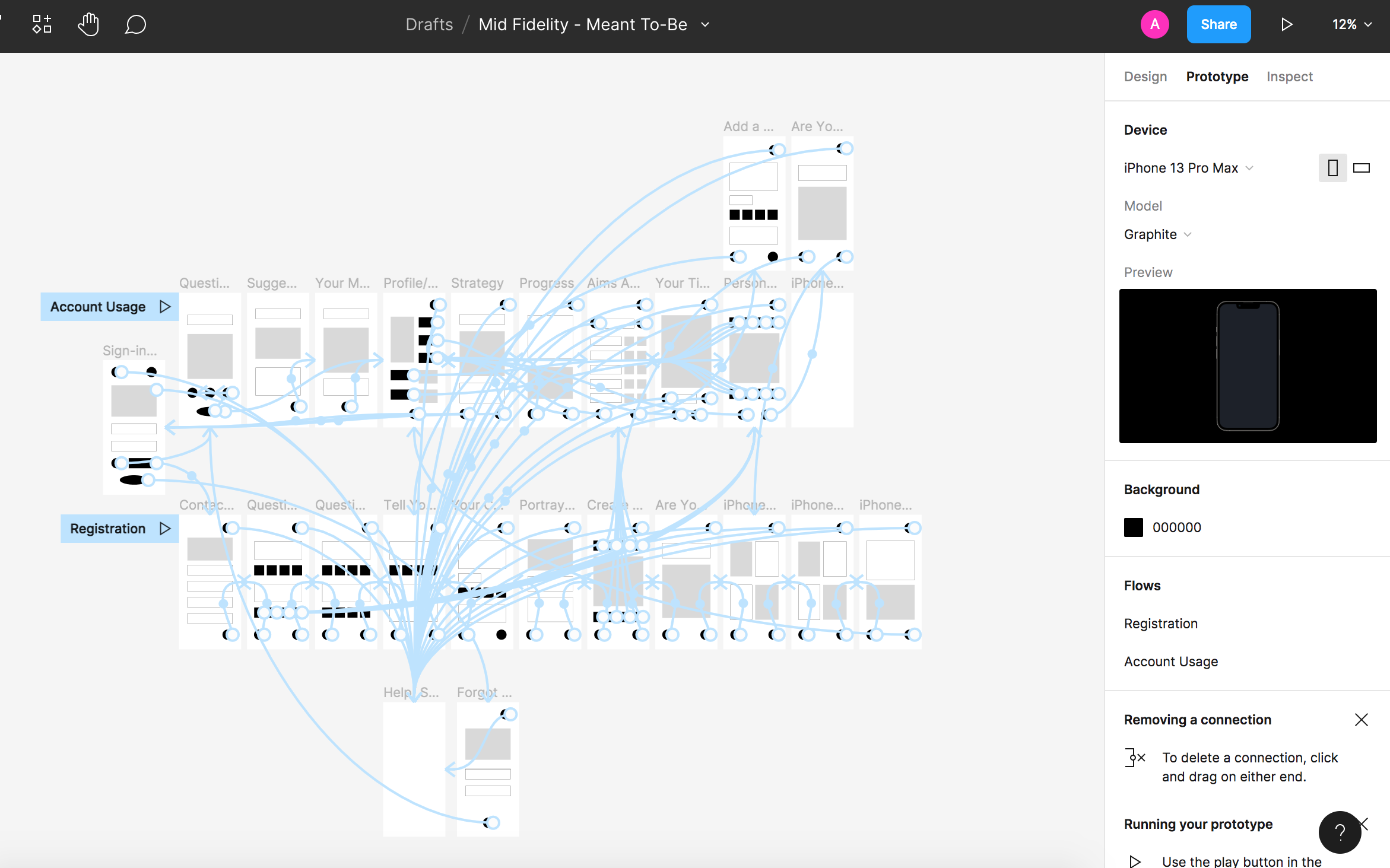
Task: Switch to landscape device orientation
Action: pyautogui.click(x=1362, y=168)
